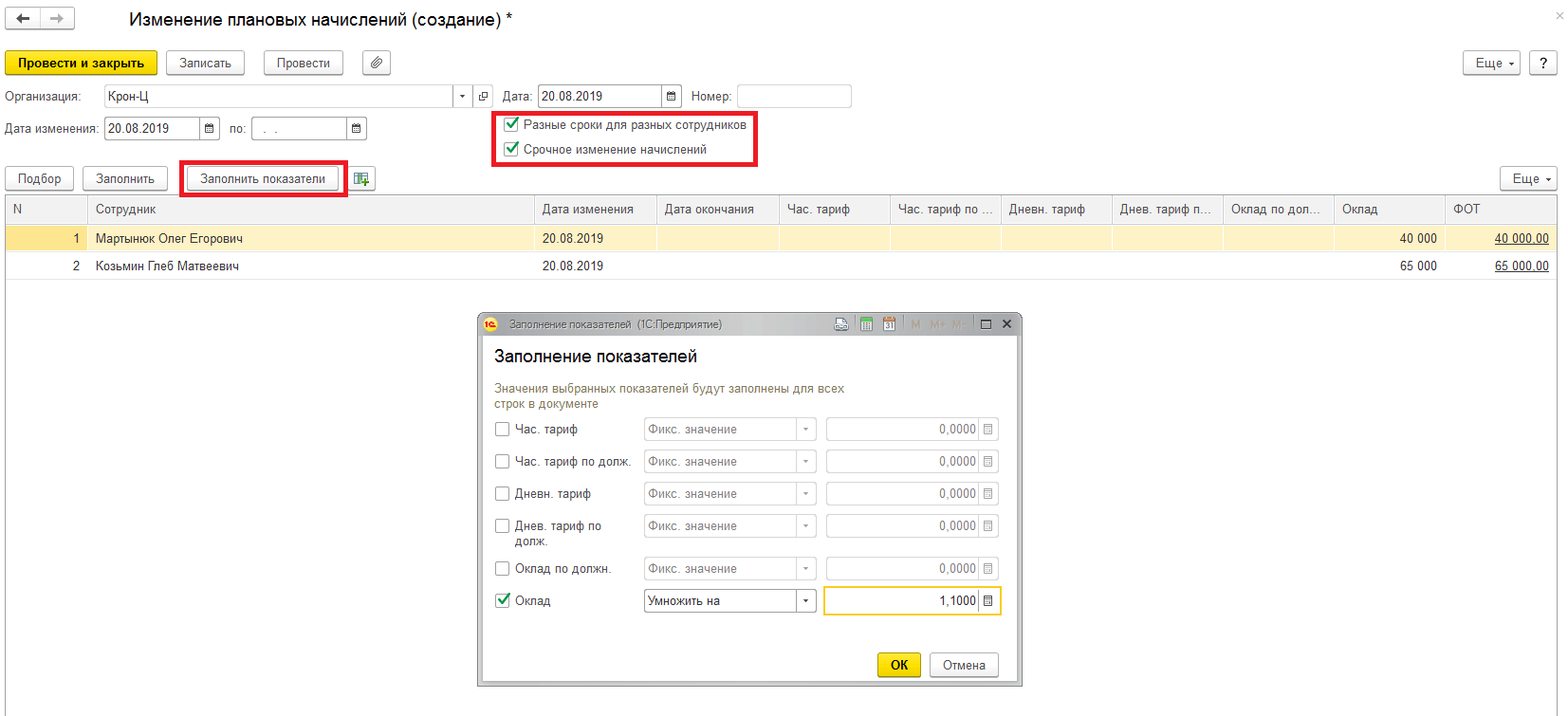Open the Организация dropdown list

coord(462,97)
